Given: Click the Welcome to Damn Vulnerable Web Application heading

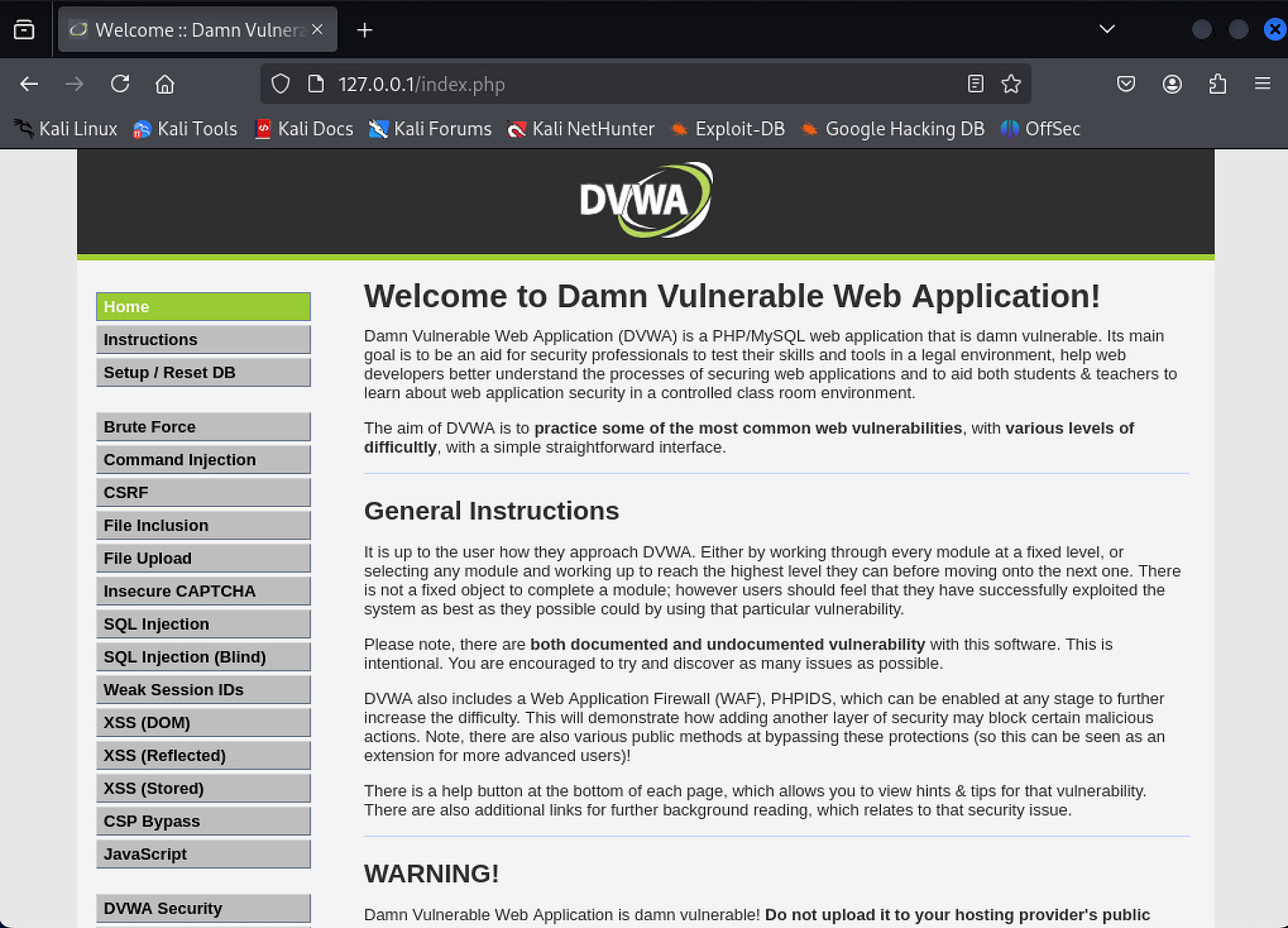Looking at the screenshot, I should pyautogui.click(x=732, y=296).
